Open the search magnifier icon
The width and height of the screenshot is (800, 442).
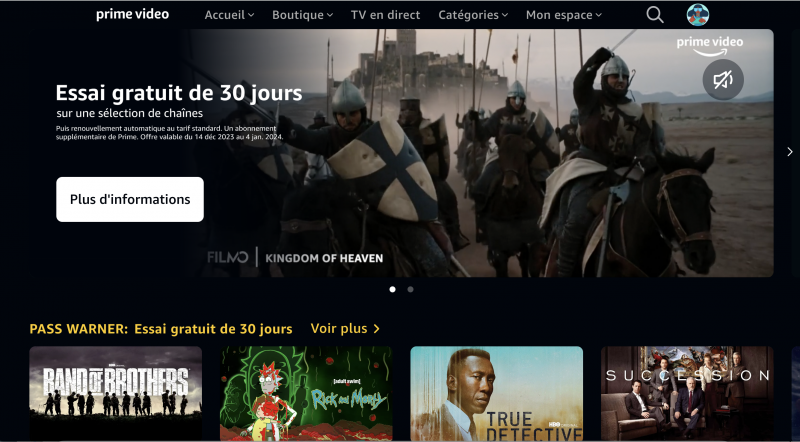[x=655, y=15]
